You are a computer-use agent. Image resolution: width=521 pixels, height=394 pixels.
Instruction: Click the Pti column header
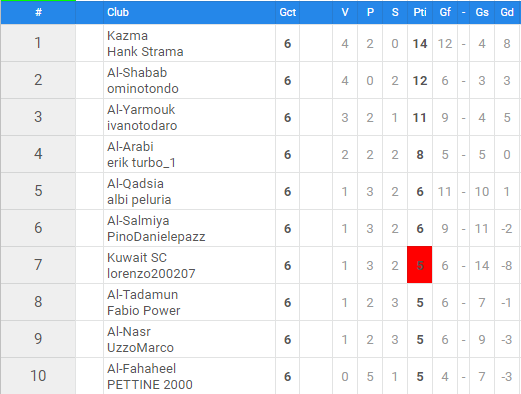coord(420,12)
